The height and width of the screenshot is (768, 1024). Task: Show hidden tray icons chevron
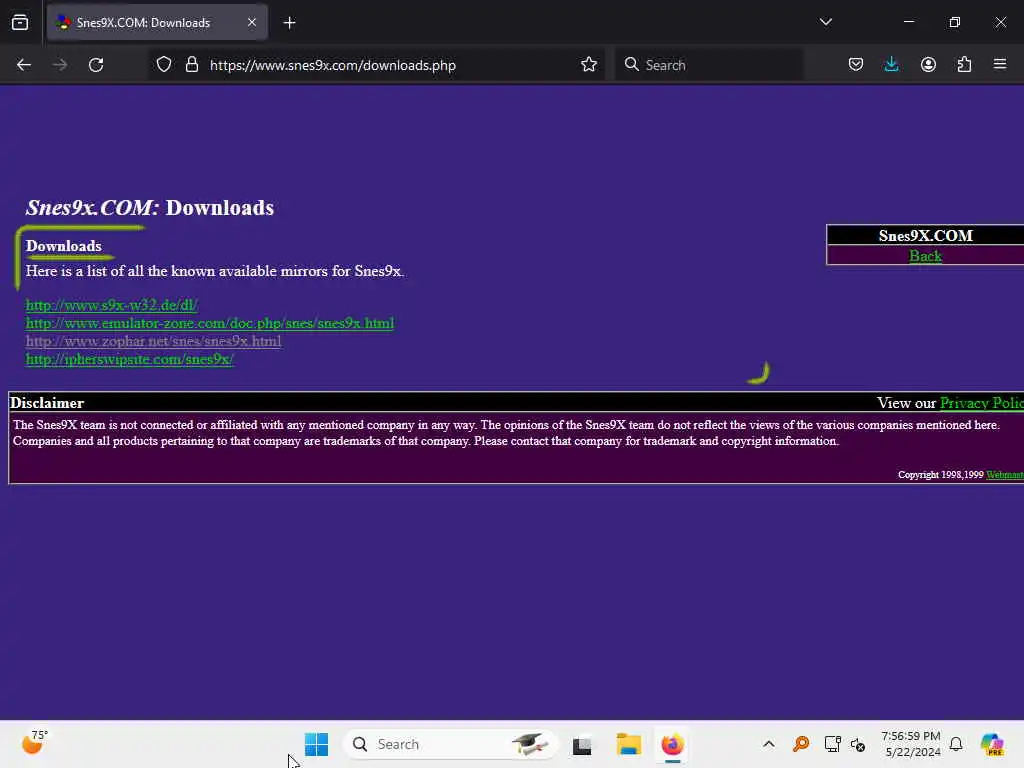point(769,744)
